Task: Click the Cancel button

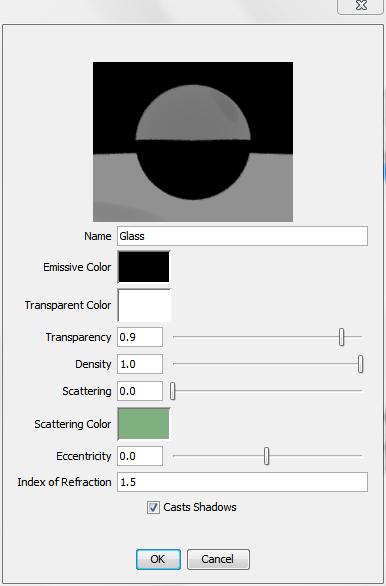Action: 218,559
